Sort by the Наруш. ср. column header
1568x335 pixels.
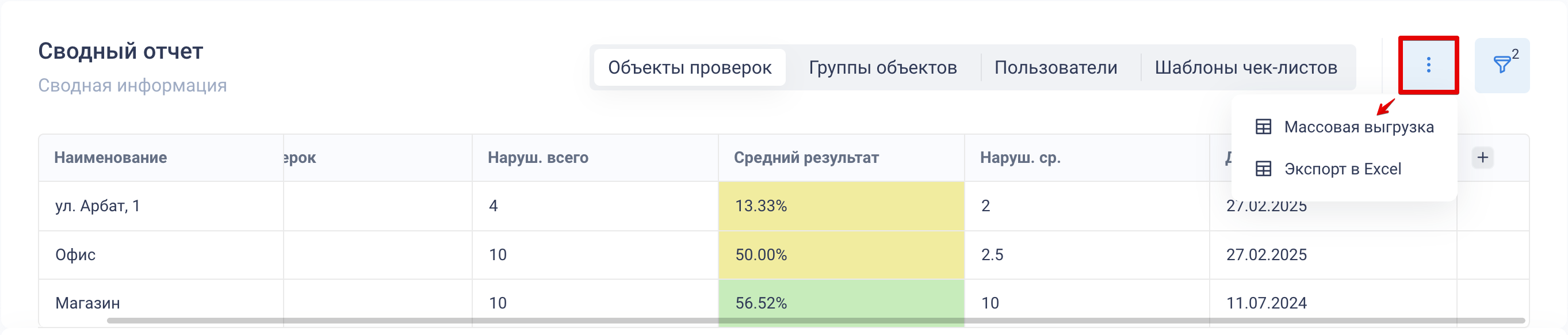point(1020,158)
